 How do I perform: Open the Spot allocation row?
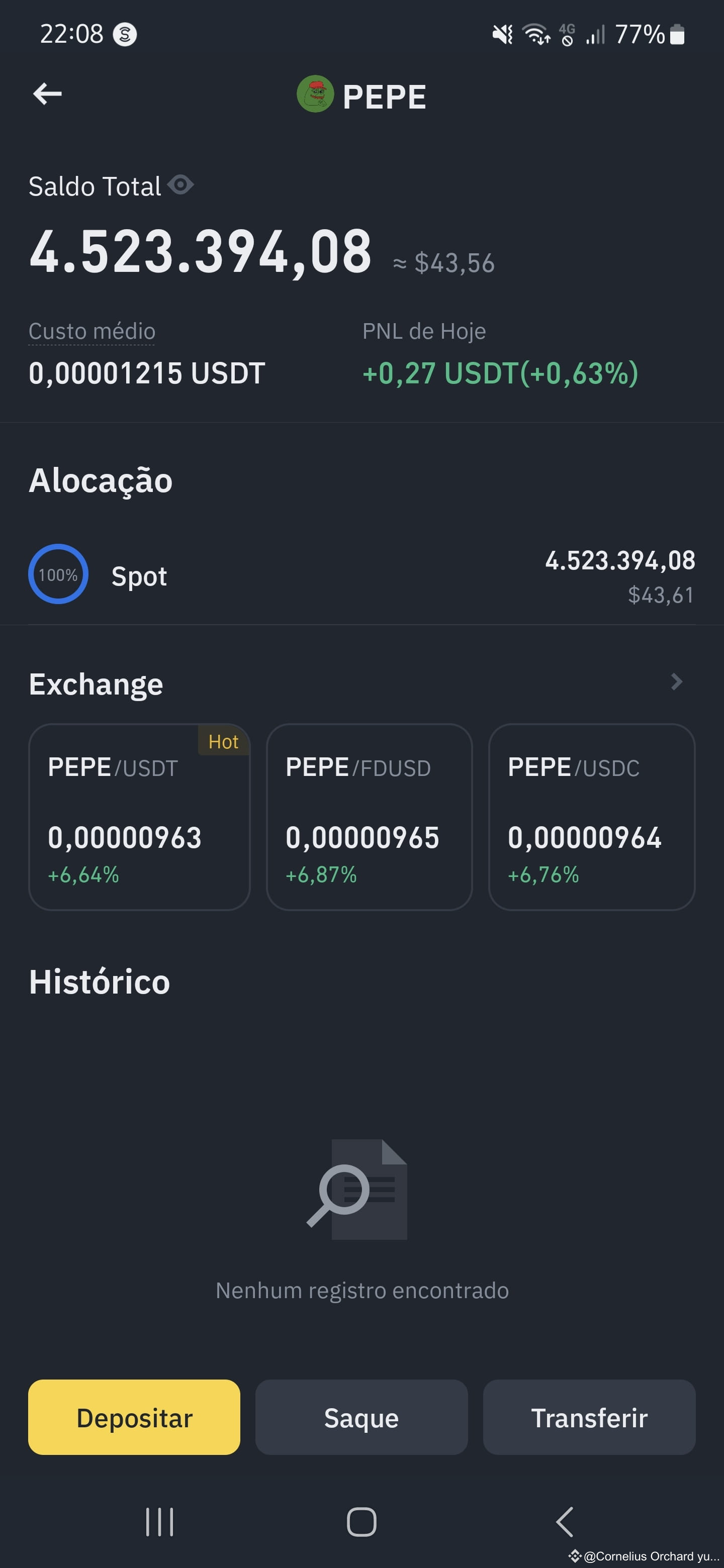[x=361, y=575]
